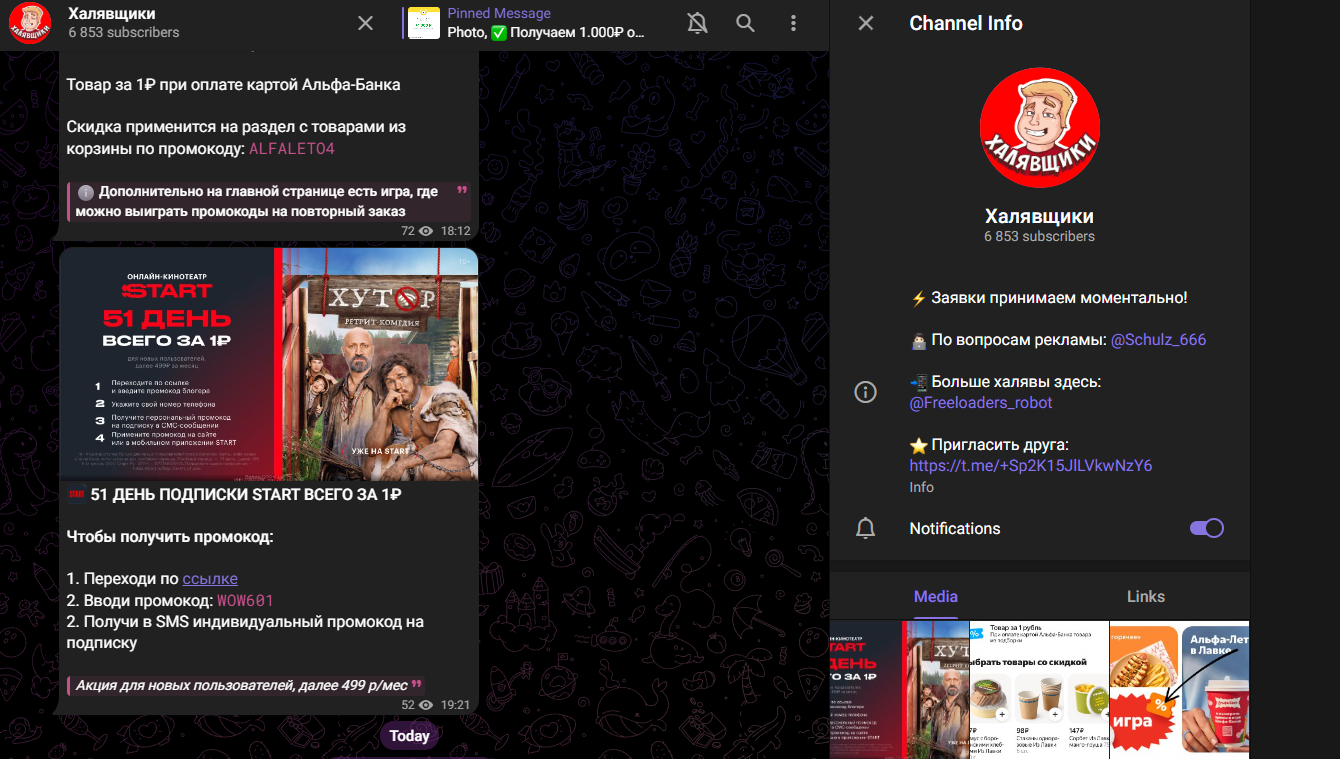Open pinned message 'Photo, Получаем 1.000₽'

546,23
